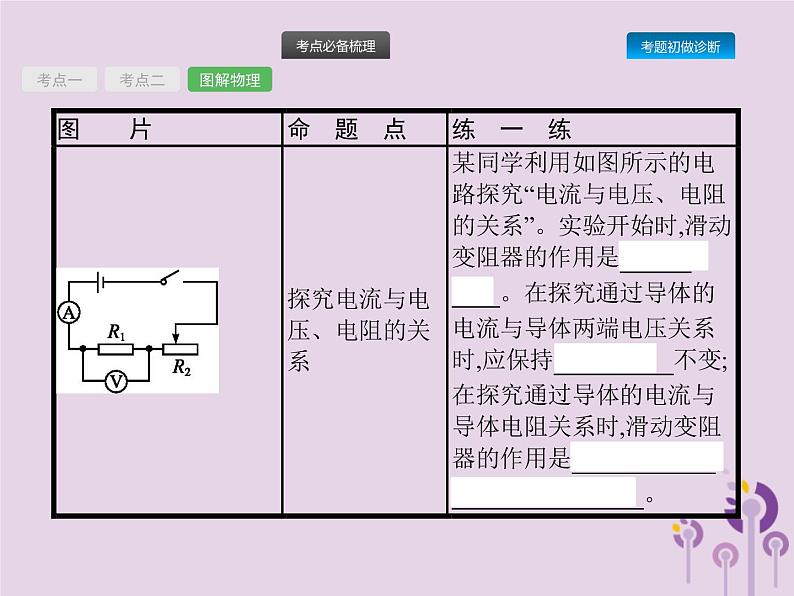Click the first blank after 变阻器的作用是
The image size is (794, 596).
(x=663, y=258)
